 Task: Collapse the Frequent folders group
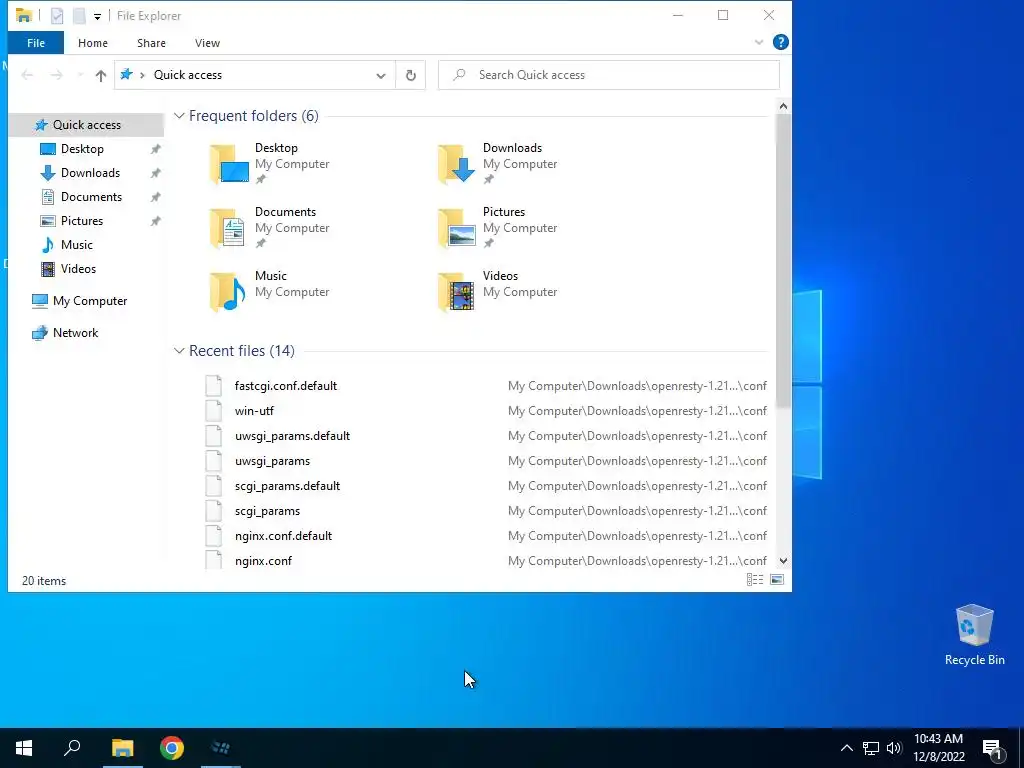click(x=179, y=116)
